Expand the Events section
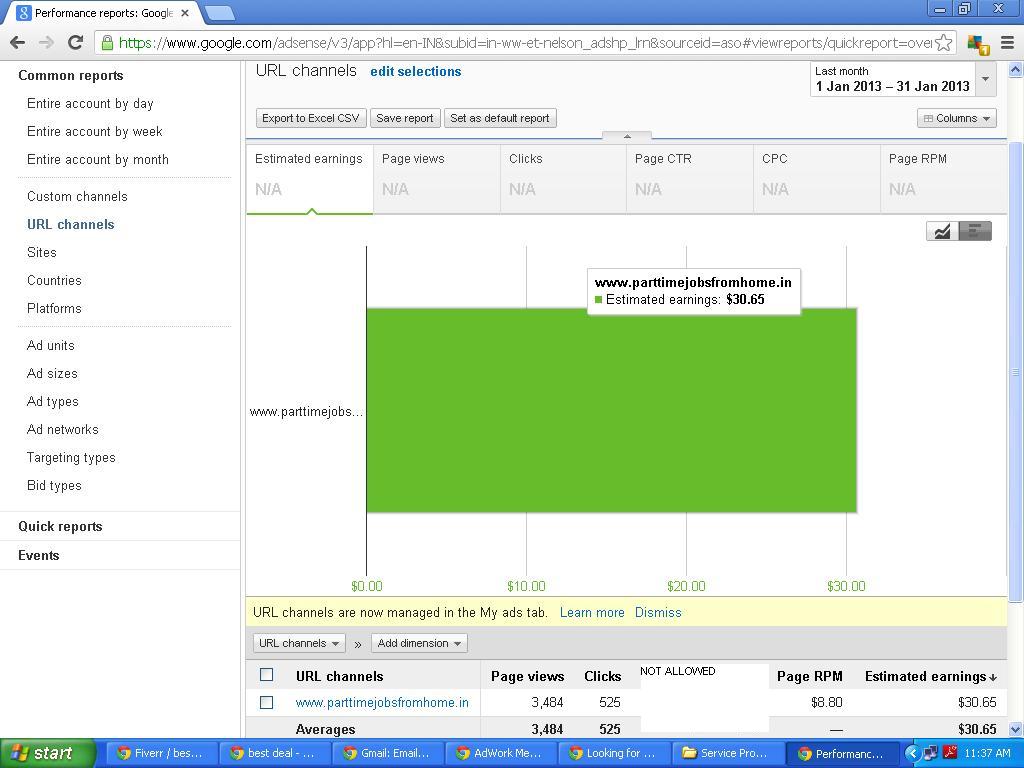The width and height of the screenshot is (1024, 768). (x=39, y=555)
